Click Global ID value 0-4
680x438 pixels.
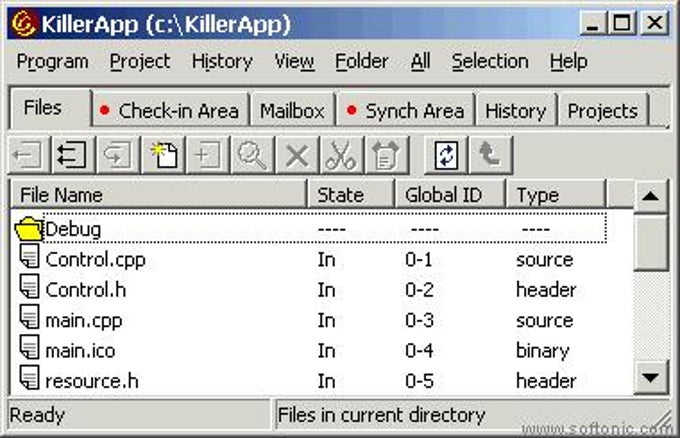click(419, 350)
